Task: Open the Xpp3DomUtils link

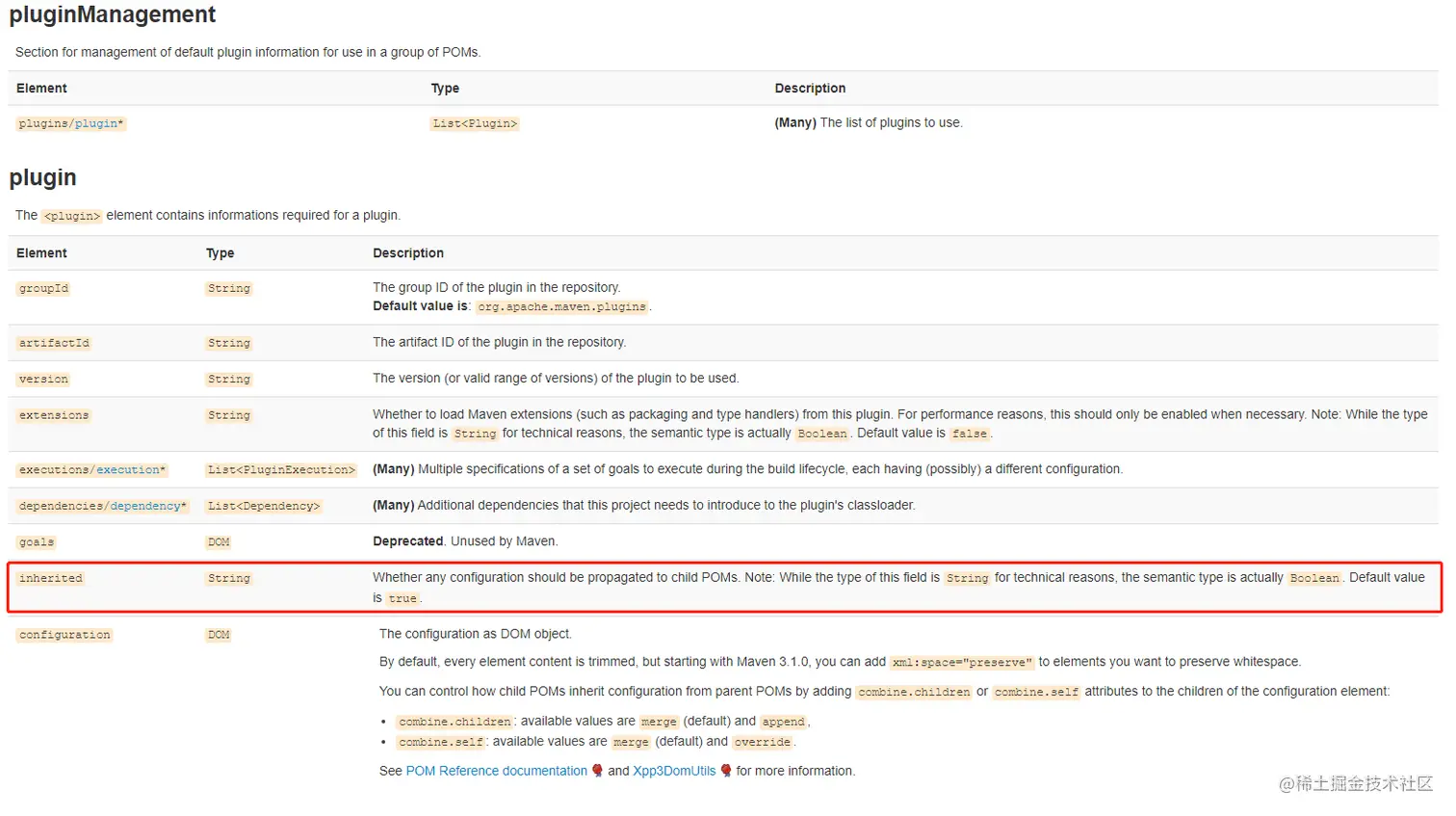Action: [x=674, y=771]
